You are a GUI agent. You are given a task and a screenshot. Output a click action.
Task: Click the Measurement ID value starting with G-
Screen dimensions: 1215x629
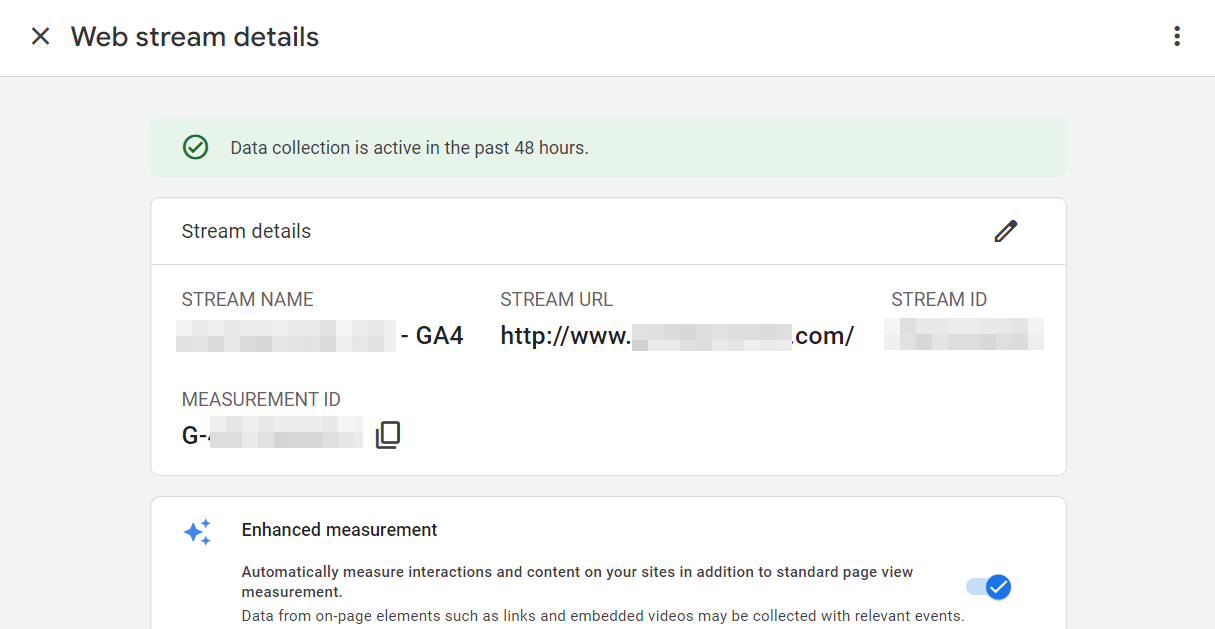coord(270,433)
